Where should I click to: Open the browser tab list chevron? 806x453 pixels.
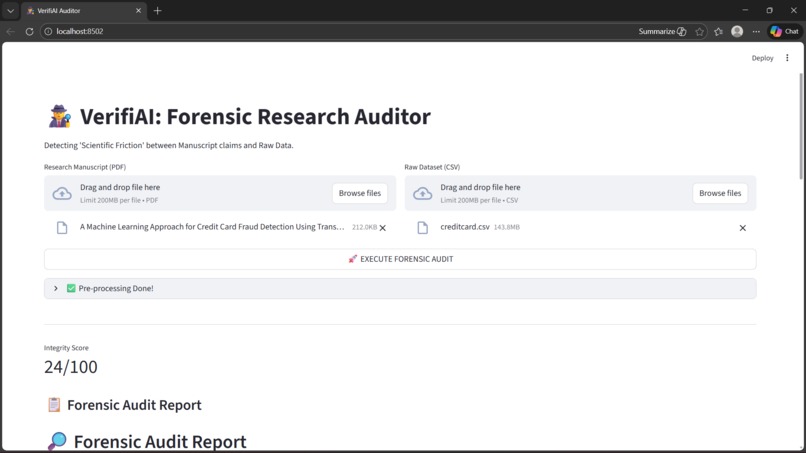click(10, 10)
